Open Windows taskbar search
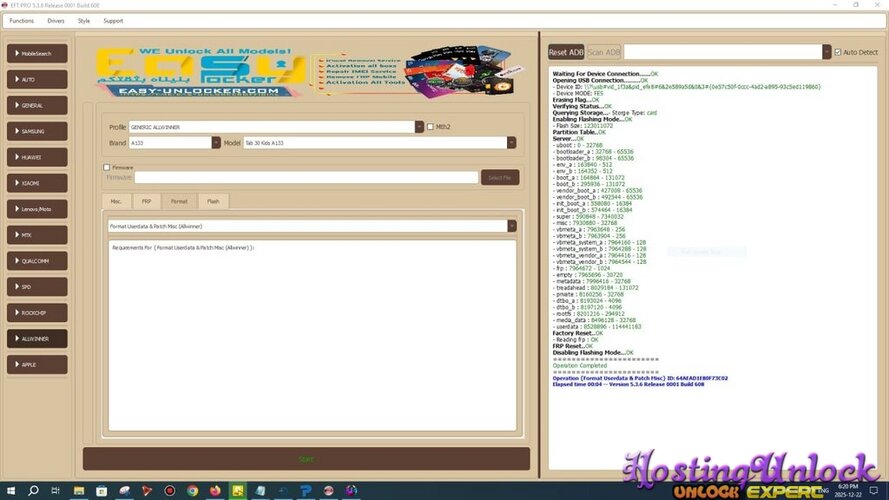 (33, 491)
